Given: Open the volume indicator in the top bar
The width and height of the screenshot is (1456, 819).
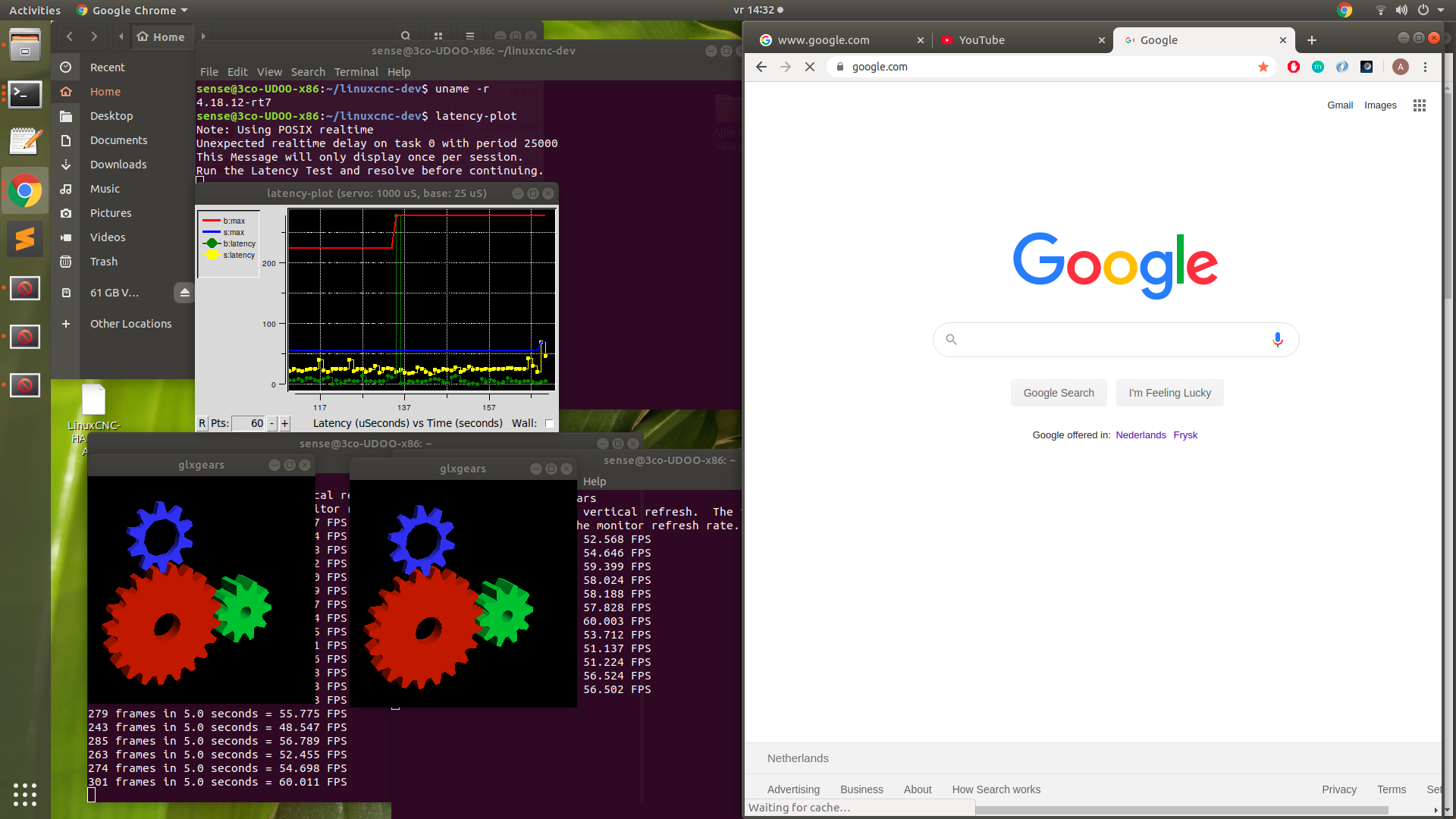Looking at the screenshot, I should pyautogui.click(x=1401, y=10).
